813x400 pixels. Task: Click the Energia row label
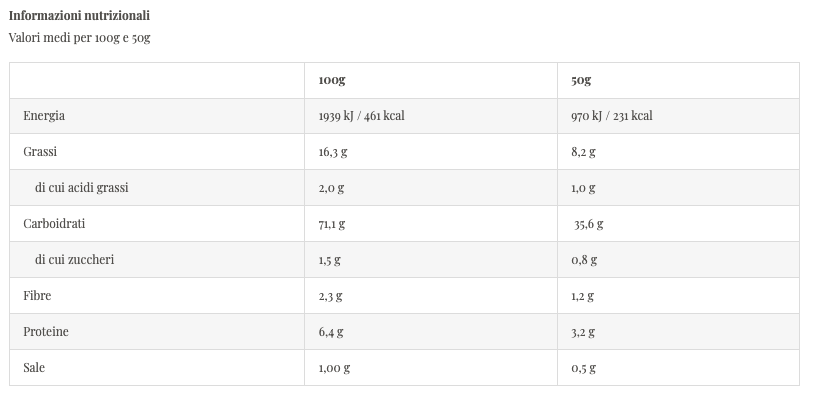click(44, 116)
